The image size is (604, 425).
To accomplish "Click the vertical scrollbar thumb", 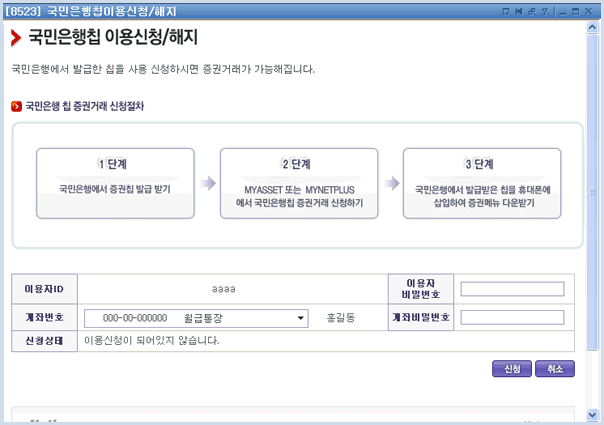I will click(592, 192).
